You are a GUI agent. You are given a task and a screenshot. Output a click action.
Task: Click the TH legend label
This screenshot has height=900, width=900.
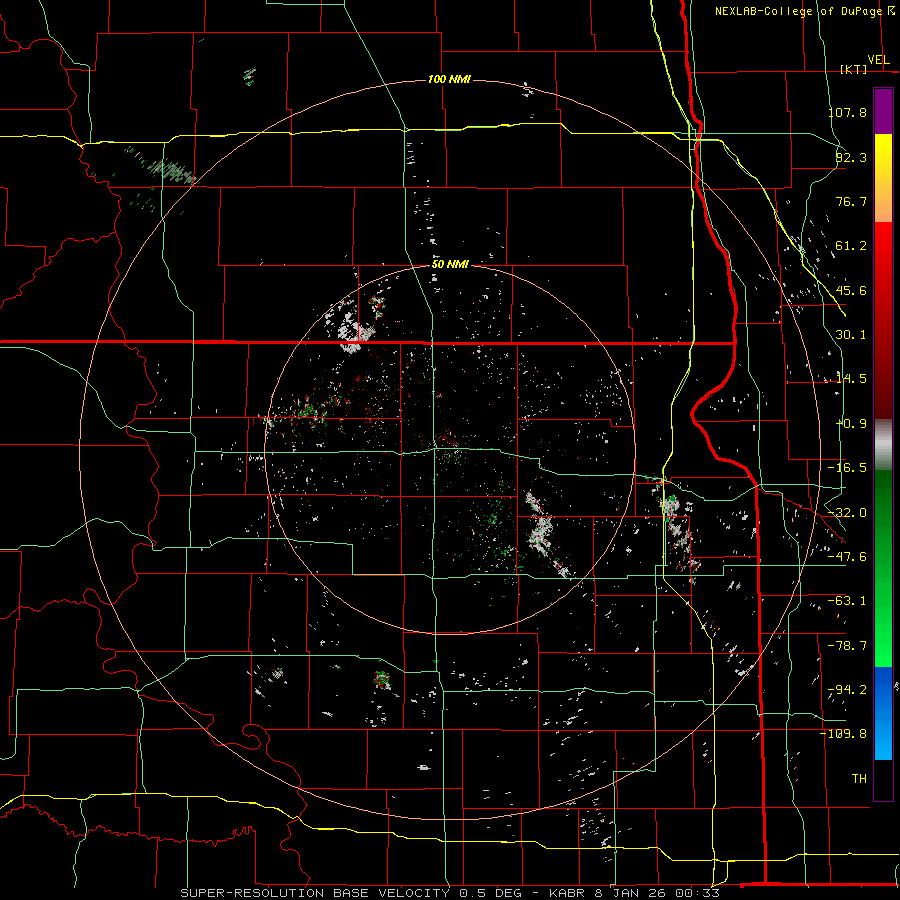click(x=859, y=779)
